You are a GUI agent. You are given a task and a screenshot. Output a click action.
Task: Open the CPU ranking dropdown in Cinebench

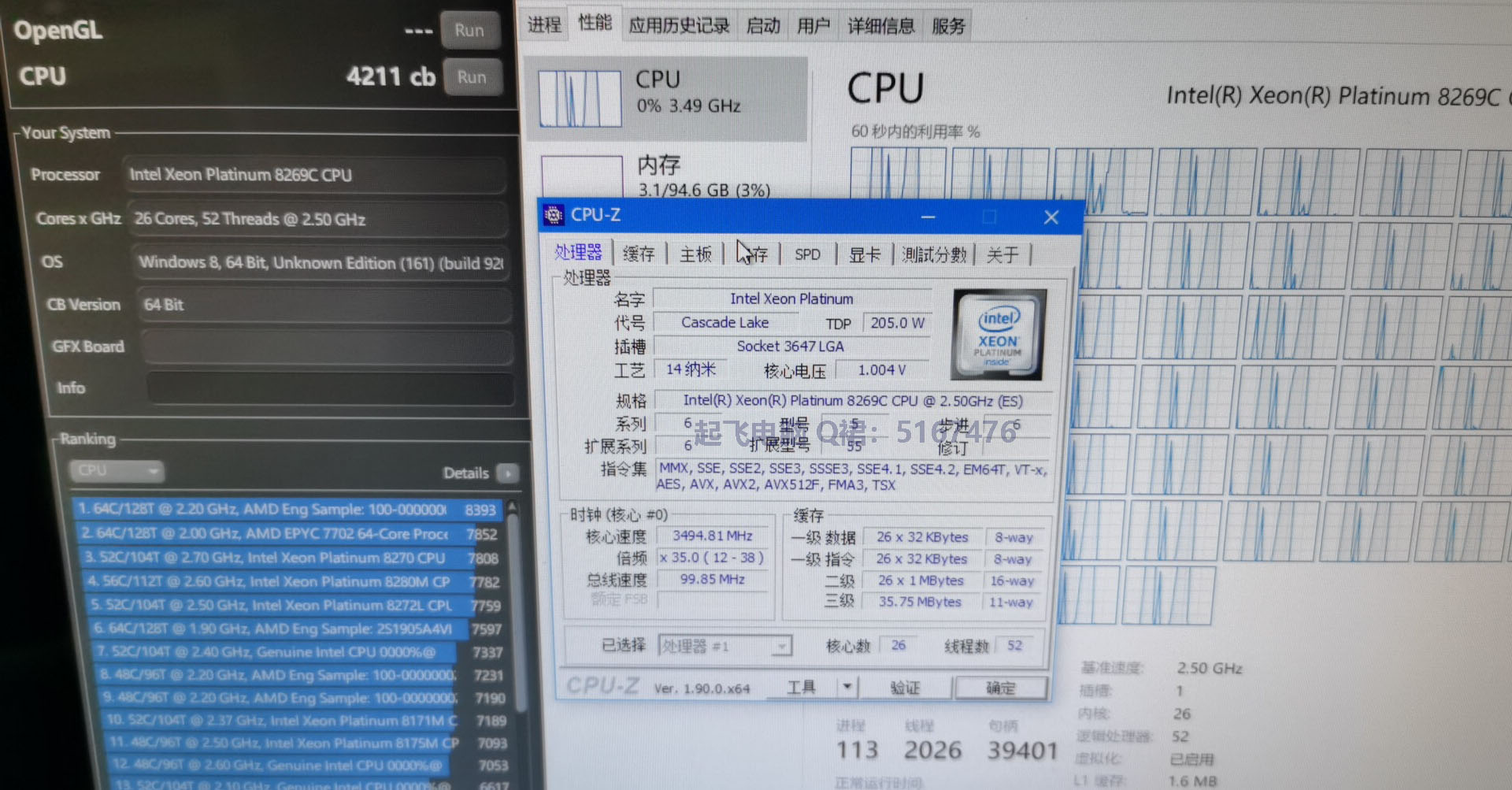click(117, 471)
